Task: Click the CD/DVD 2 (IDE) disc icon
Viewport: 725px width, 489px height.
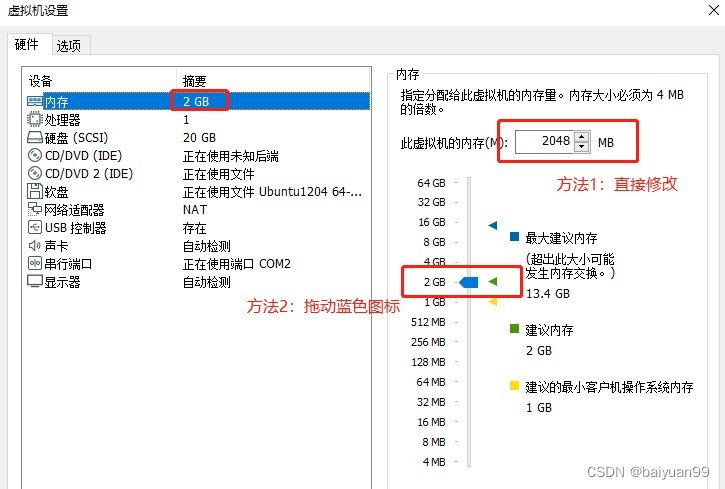Action: tap(35, 173)
